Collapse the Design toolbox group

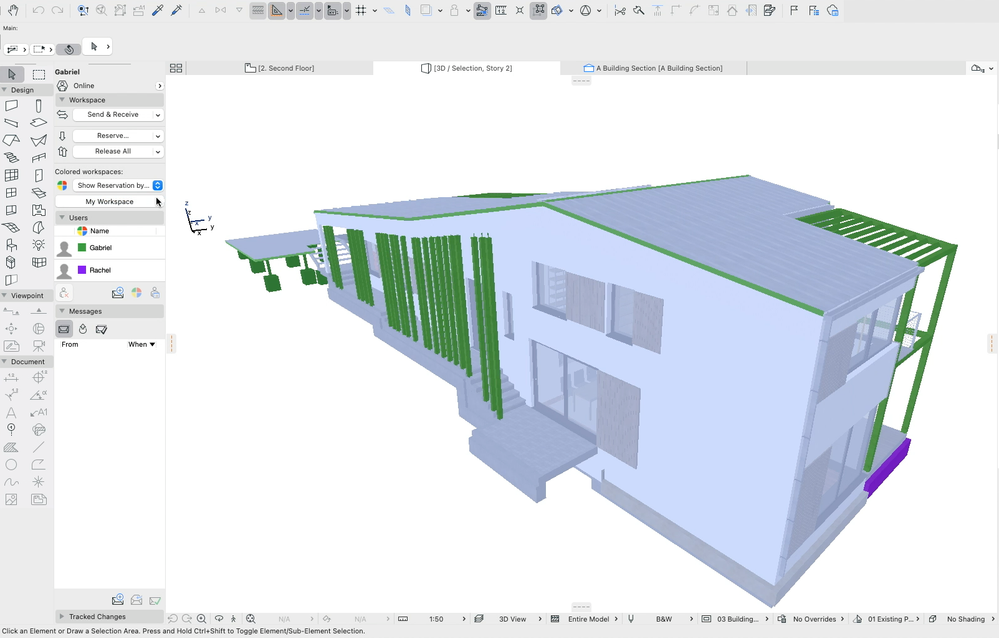tap(4, 90)
